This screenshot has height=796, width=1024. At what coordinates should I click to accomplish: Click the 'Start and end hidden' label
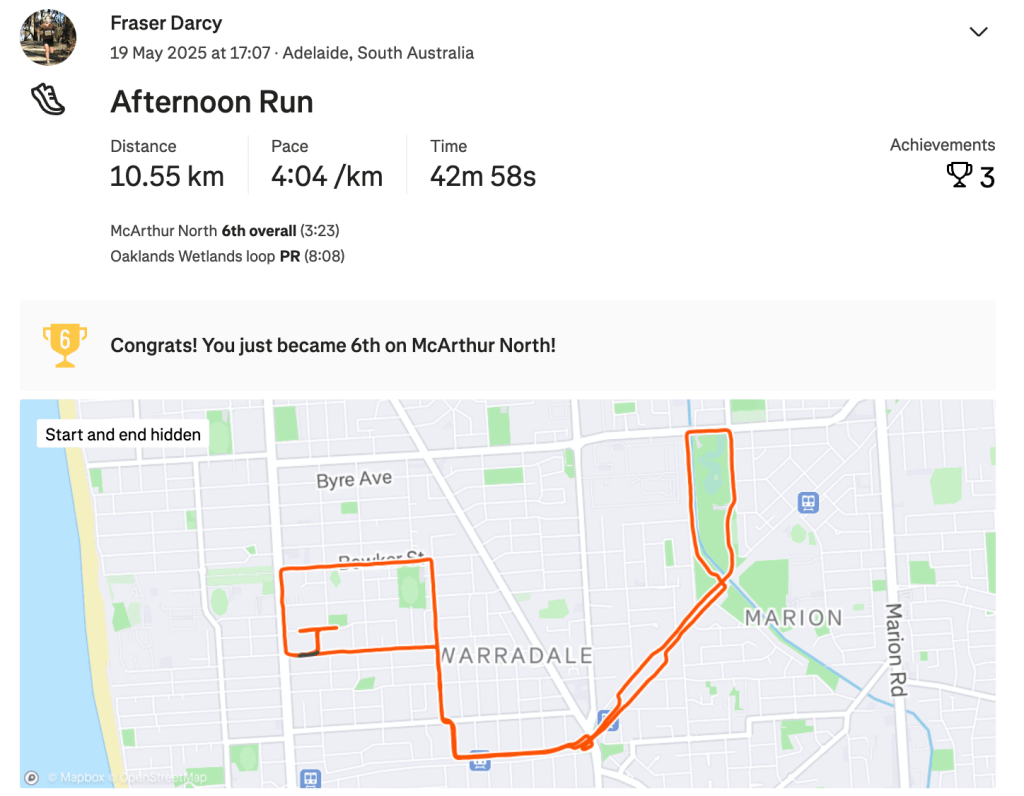(x=123, y=435)
